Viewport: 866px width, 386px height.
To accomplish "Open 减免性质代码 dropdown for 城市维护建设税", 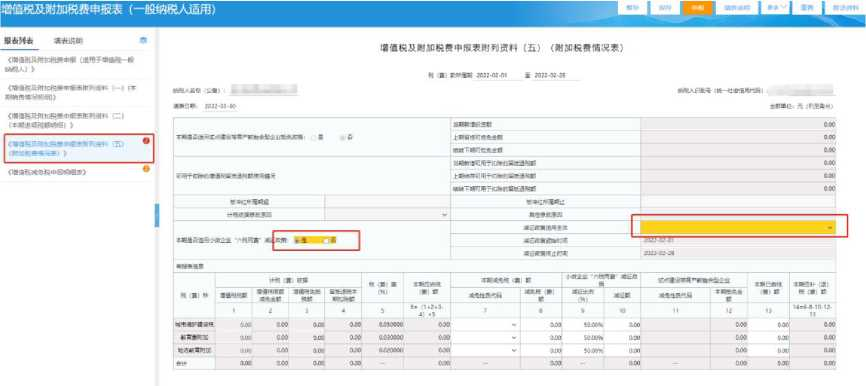I will point(485,325).
